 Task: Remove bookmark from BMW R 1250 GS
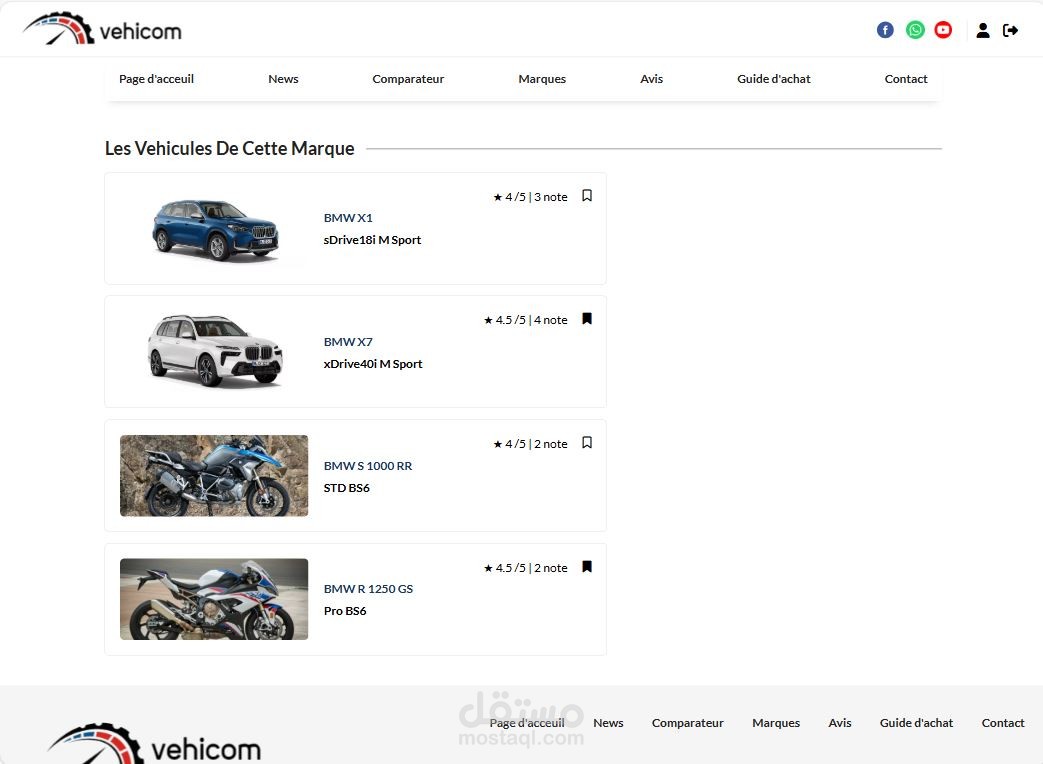587,567
